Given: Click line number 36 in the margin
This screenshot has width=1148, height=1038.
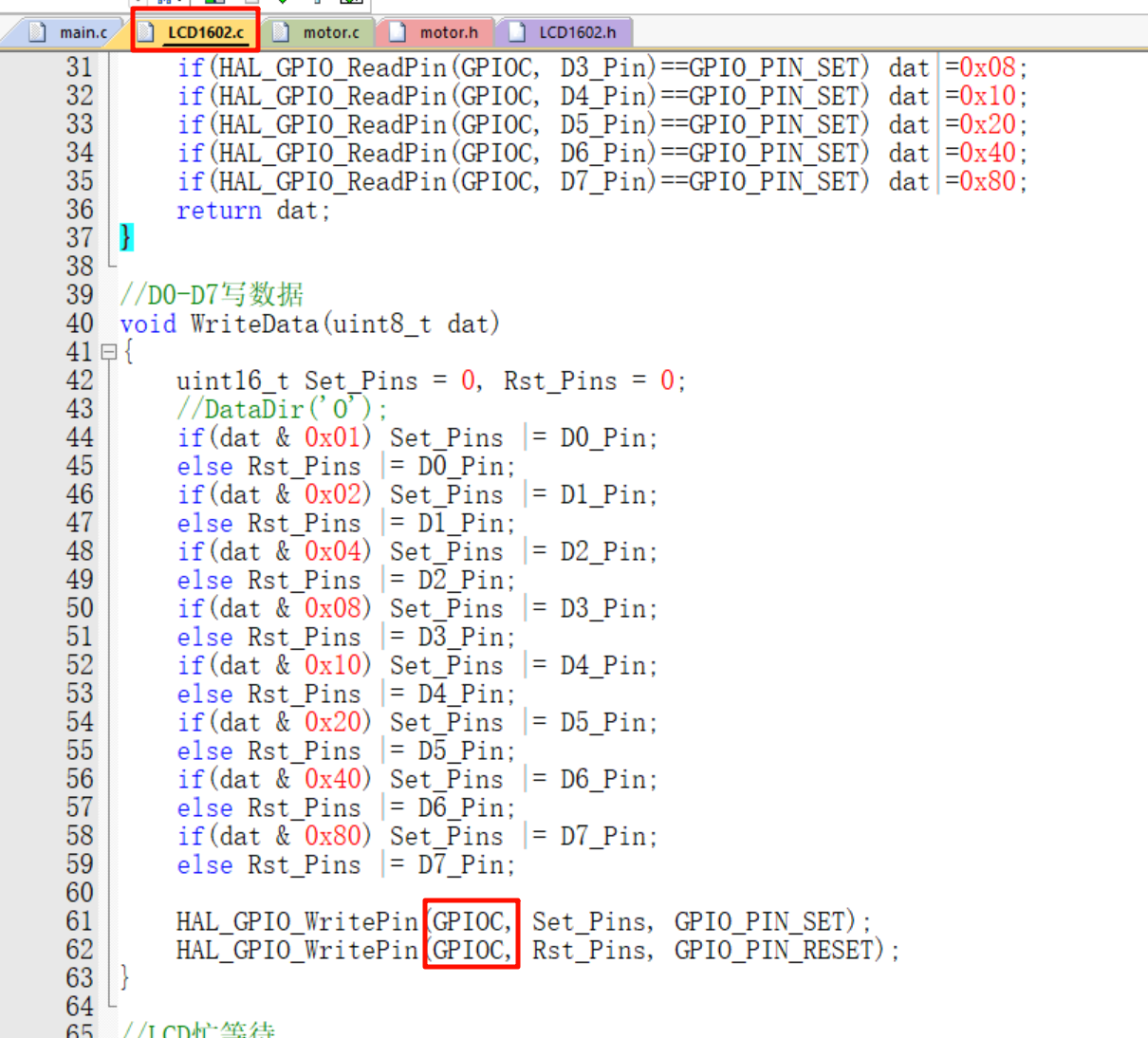Looking at the screenshot, I should pos(80,210).
